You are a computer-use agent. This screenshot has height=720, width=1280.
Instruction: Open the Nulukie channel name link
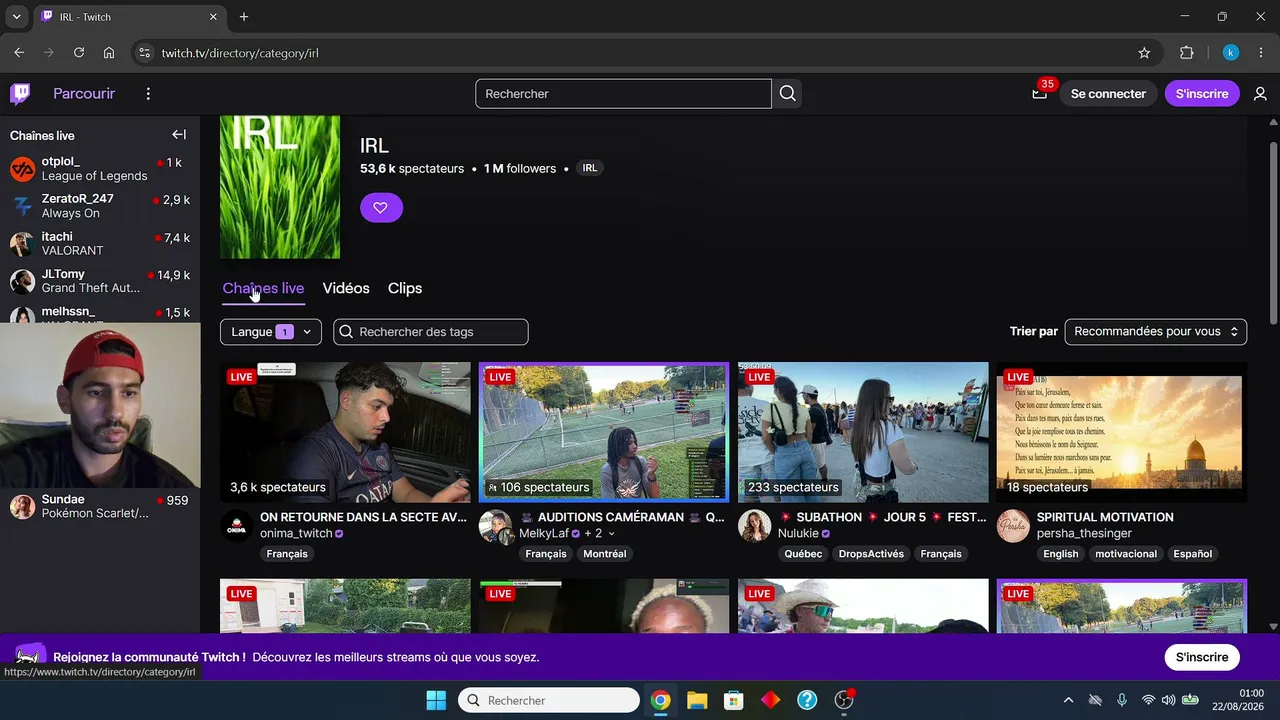pos(798,534)
